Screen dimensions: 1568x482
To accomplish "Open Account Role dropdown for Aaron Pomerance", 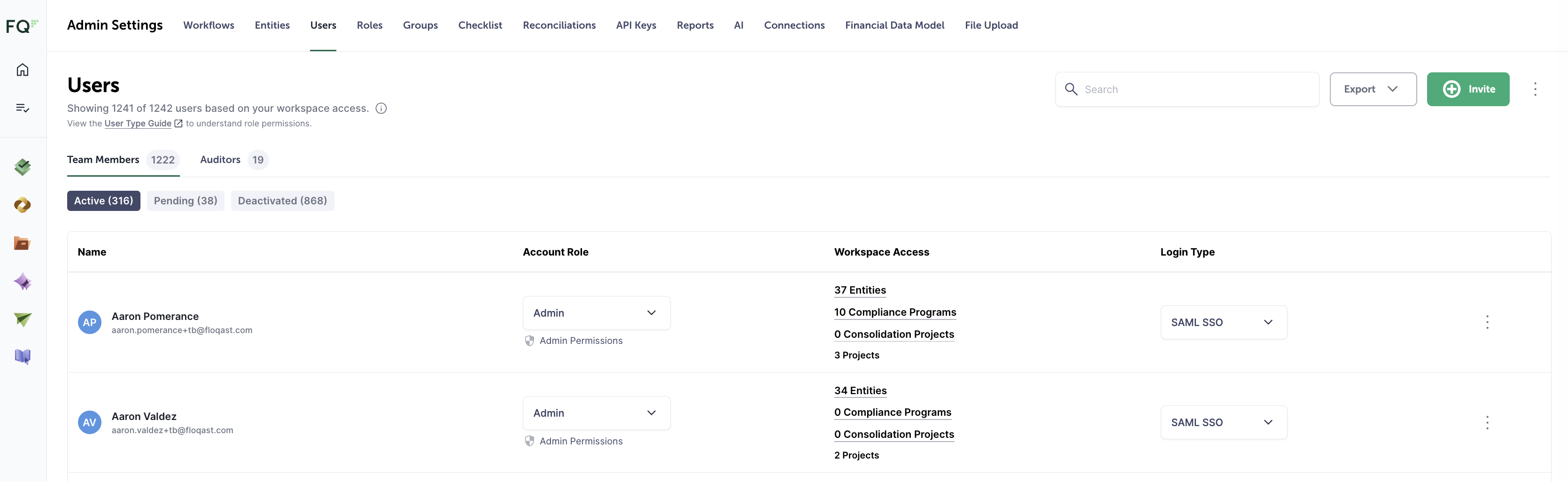I will 597,313.
